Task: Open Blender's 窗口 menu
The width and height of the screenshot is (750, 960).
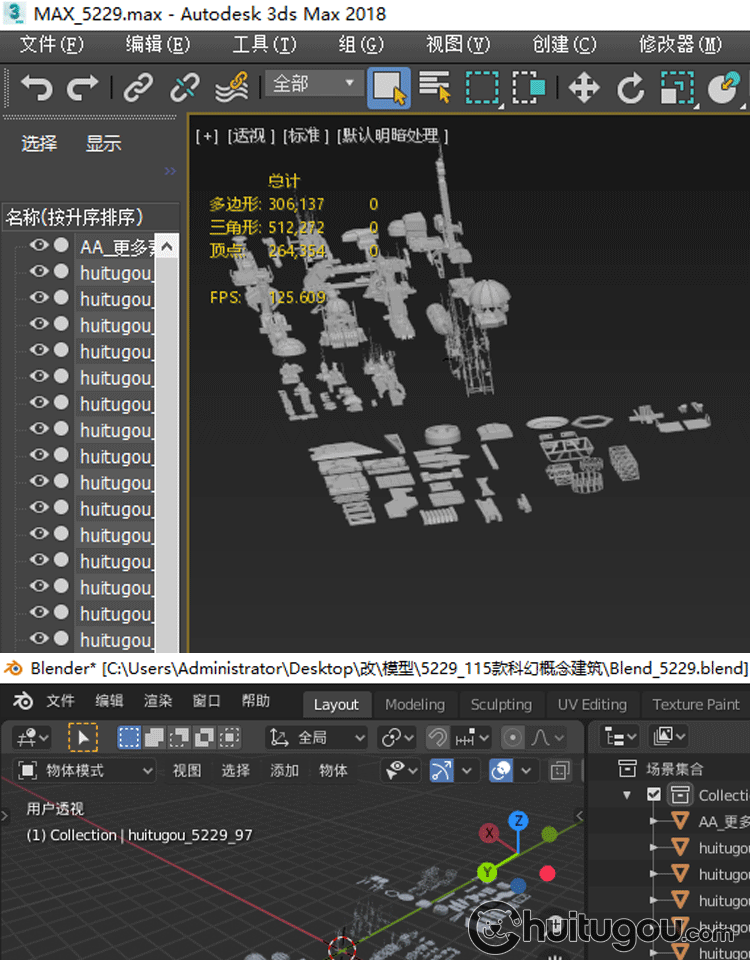Action: click(206, 701)
